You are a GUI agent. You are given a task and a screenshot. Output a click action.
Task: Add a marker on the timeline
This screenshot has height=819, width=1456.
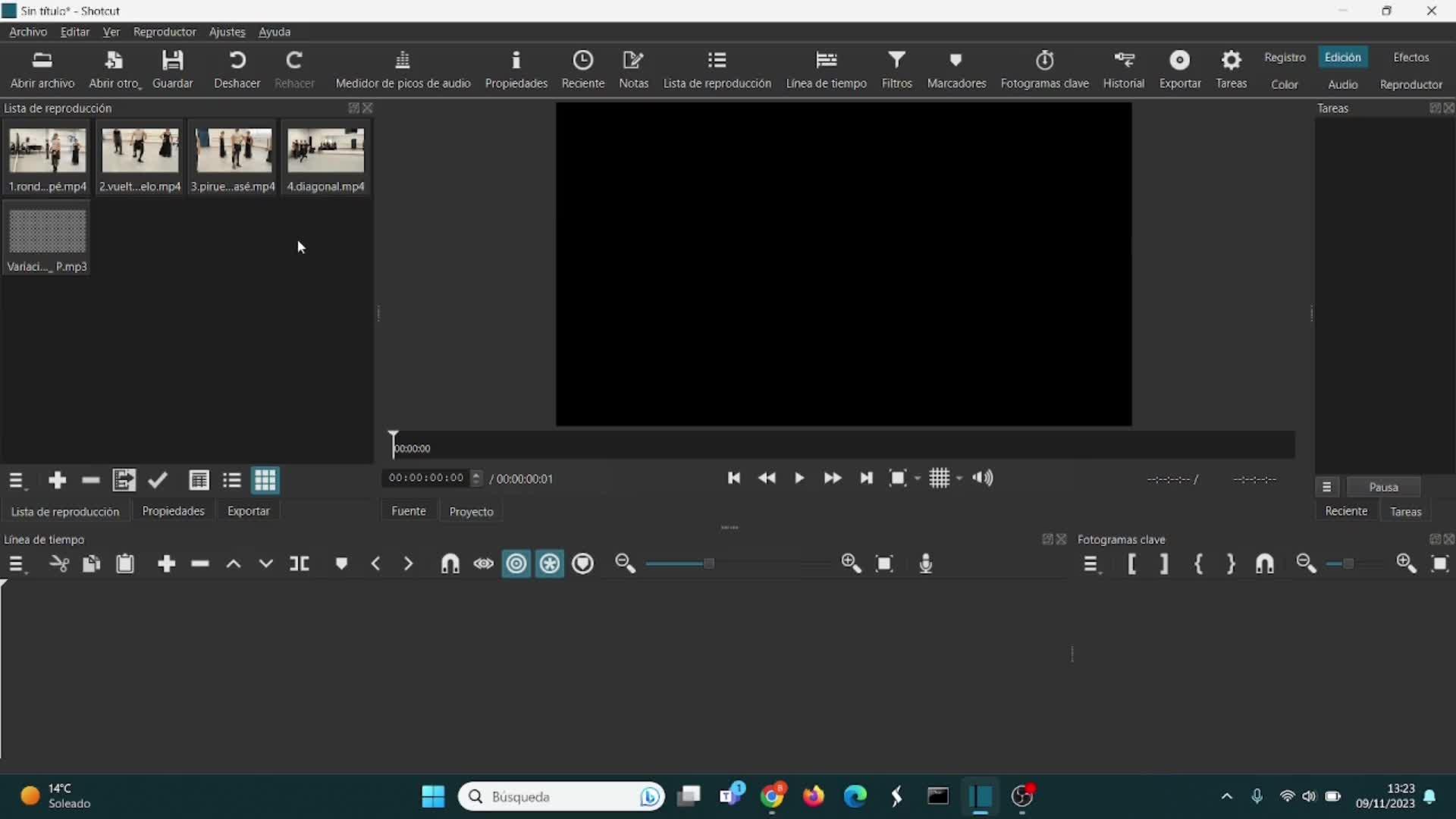[341, 564]
